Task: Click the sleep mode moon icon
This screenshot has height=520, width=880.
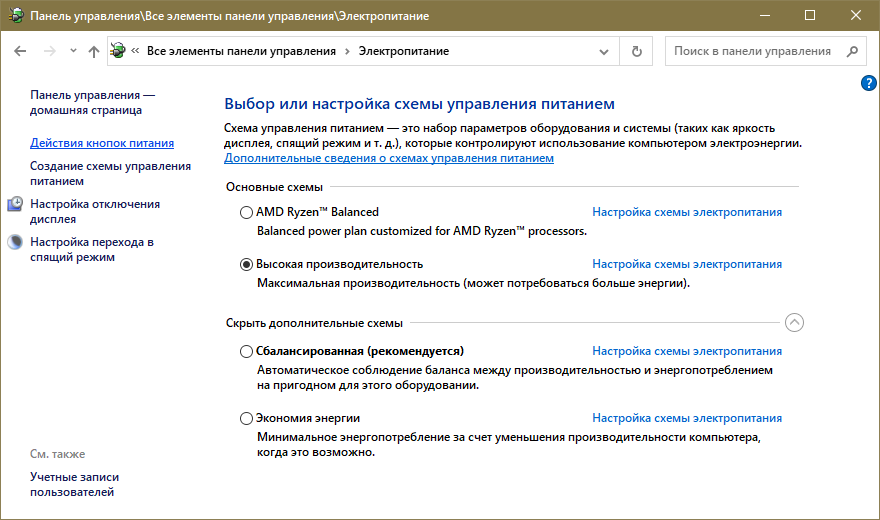Action: (15, 242)
